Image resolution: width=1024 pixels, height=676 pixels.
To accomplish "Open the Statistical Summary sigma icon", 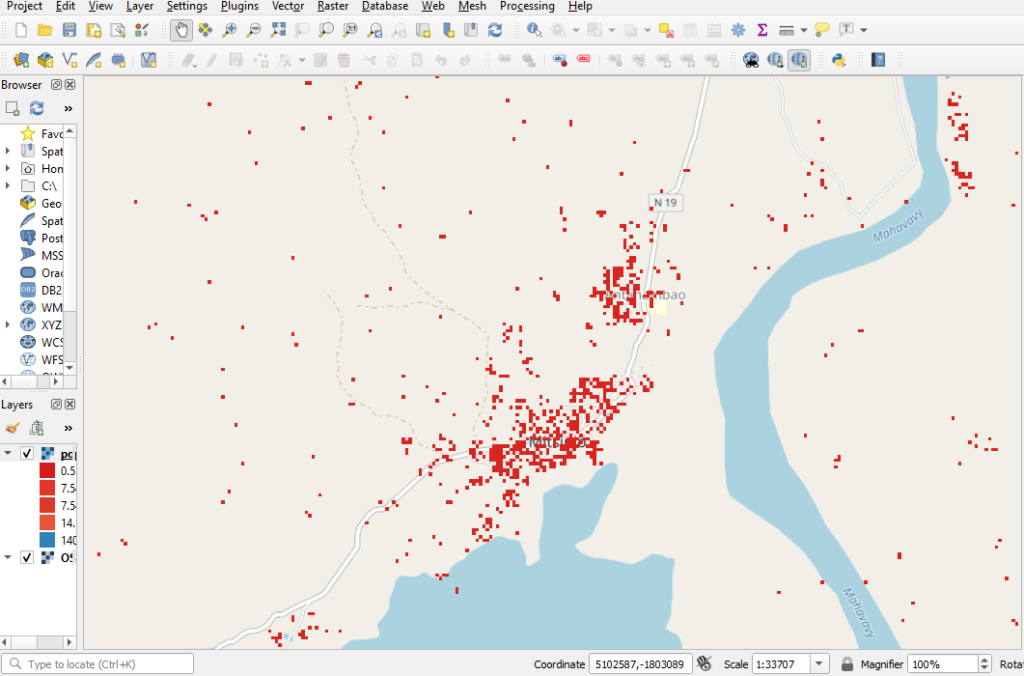I will click(x=762, y=30).
